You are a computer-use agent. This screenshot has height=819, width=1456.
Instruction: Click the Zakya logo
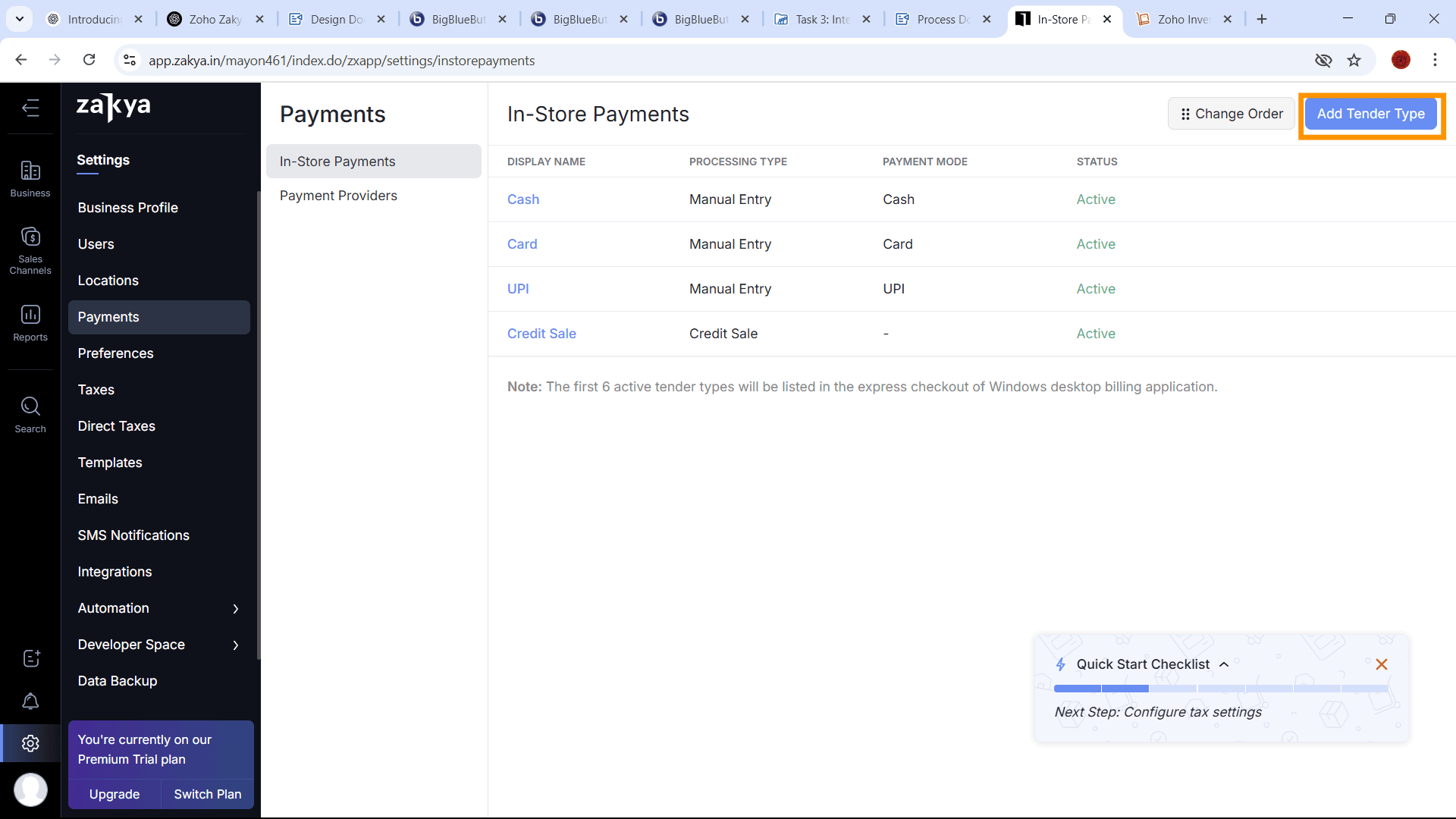tap(114, 106)
